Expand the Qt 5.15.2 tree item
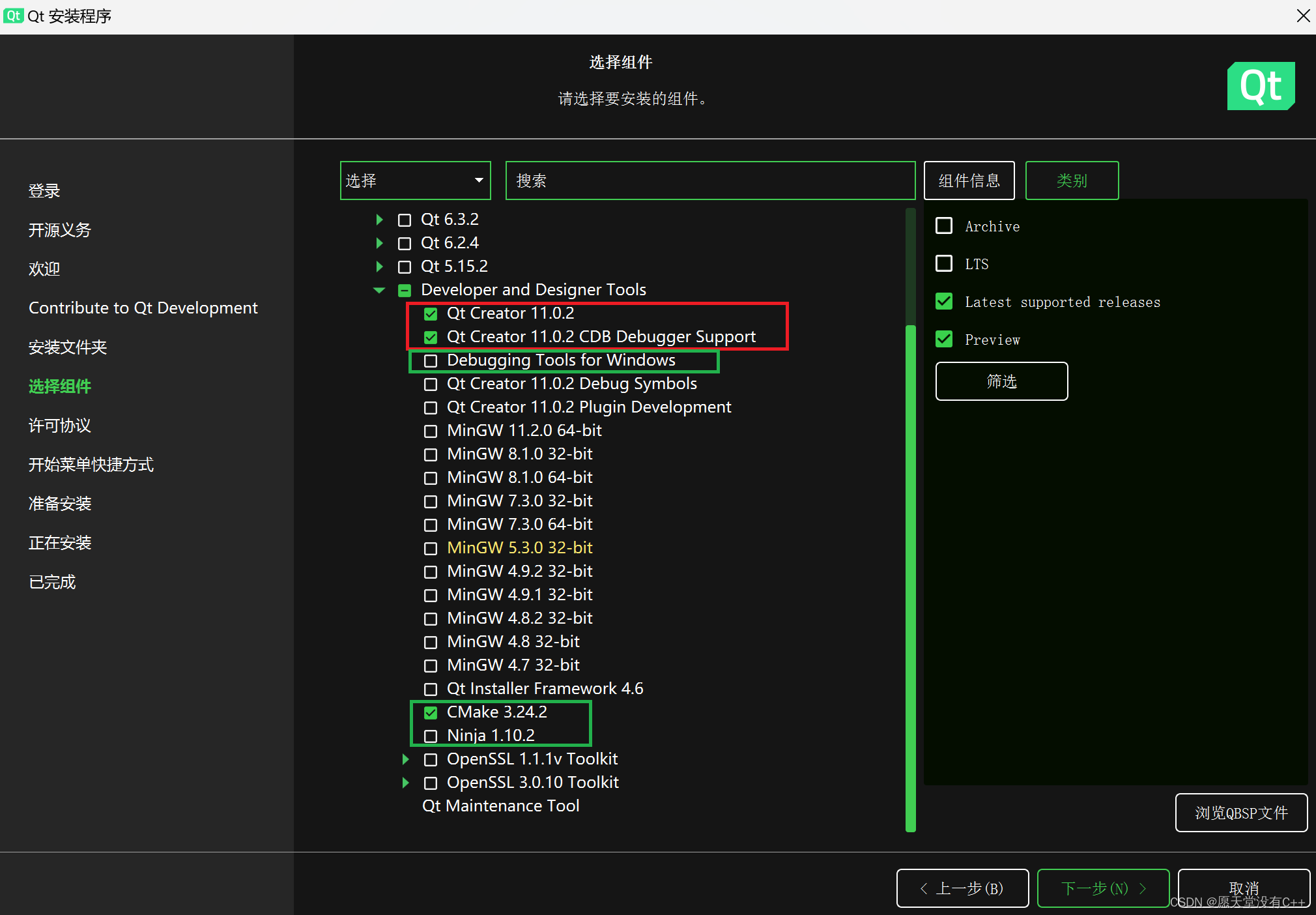 point(380,267)
